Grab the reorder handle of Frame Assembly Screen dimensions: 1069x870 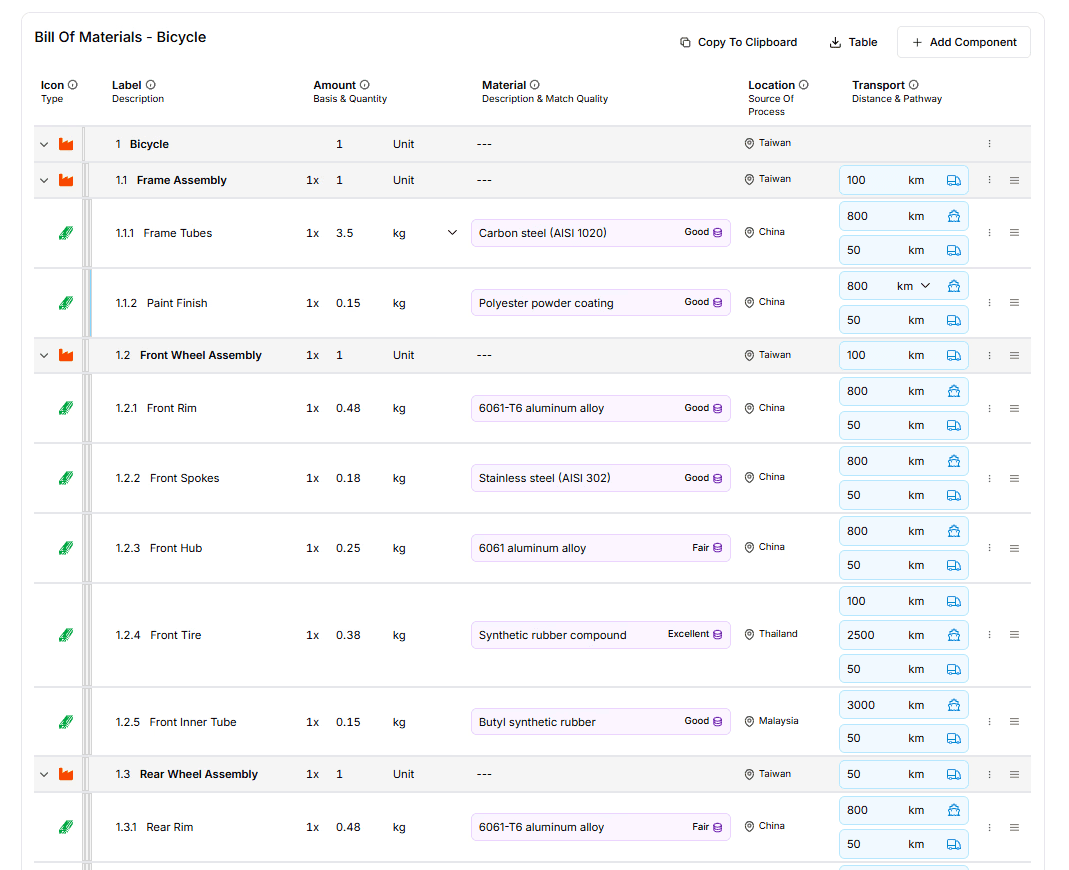pos(1014,181)
